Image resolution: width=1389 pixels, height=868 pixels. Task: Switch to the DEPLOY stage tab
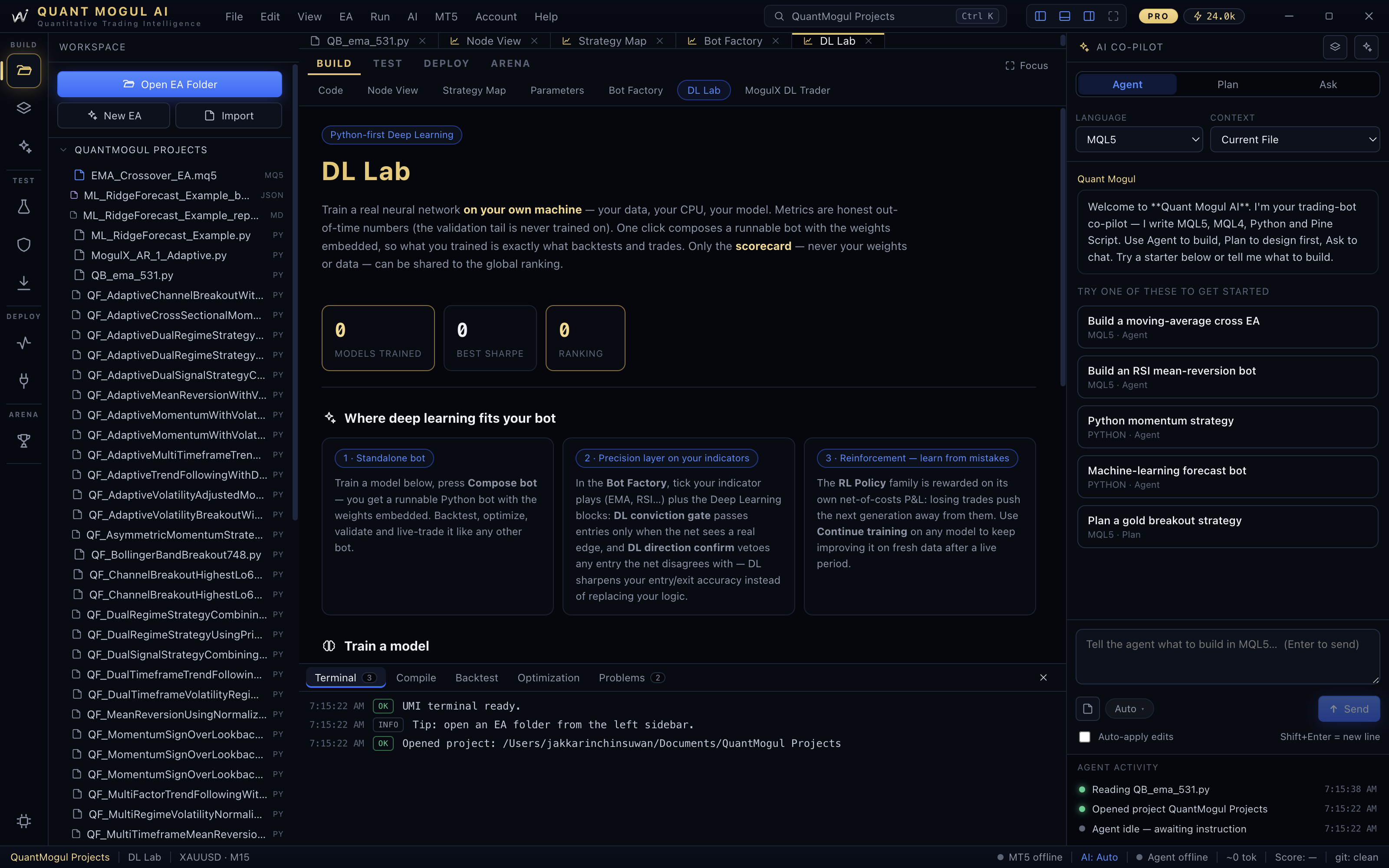coord(446,63)
